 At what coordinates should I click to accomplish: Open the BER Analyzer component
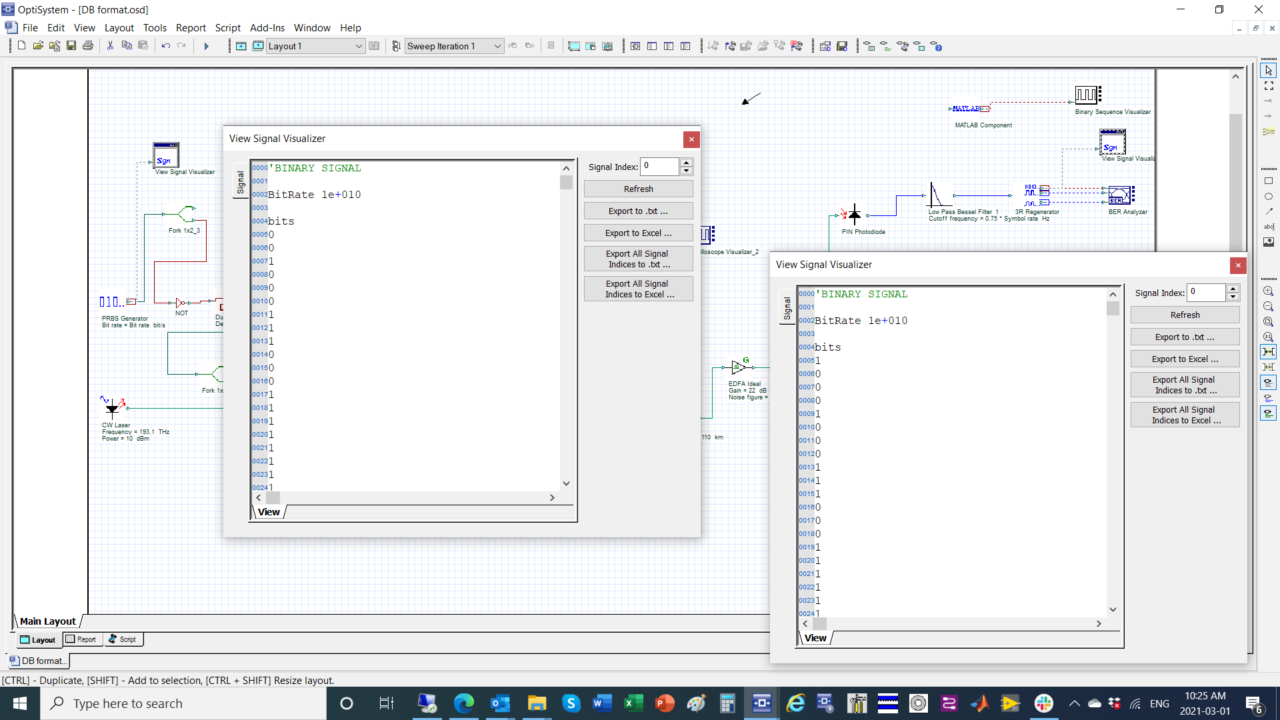pos(1120,194)
